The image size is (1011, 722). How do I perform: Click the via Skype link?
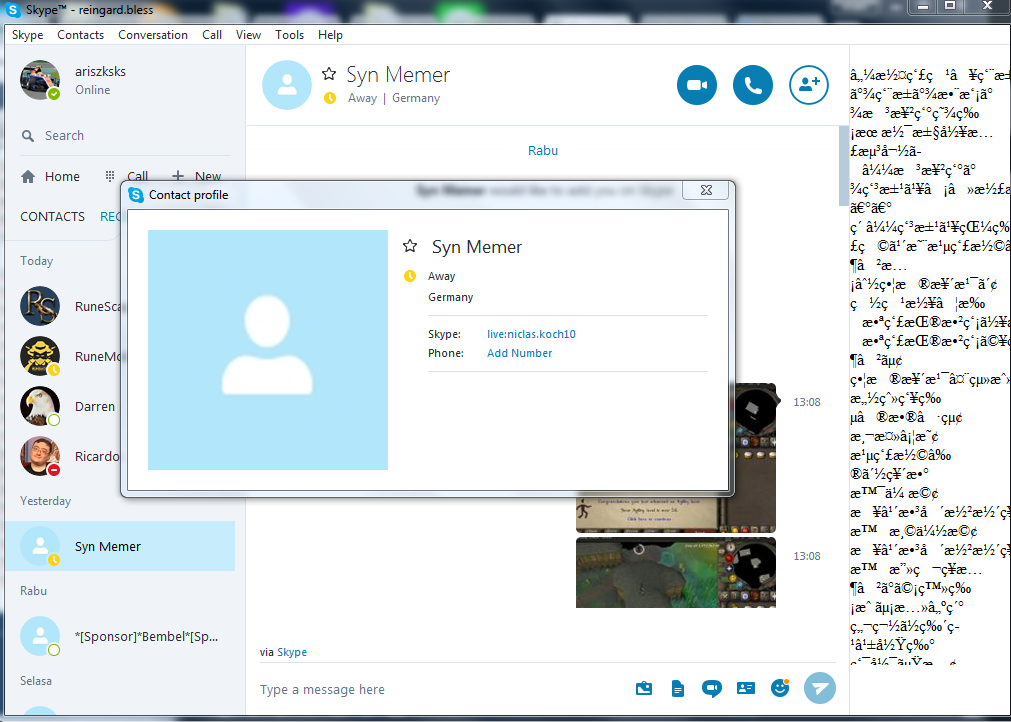(x=292, y=652)
